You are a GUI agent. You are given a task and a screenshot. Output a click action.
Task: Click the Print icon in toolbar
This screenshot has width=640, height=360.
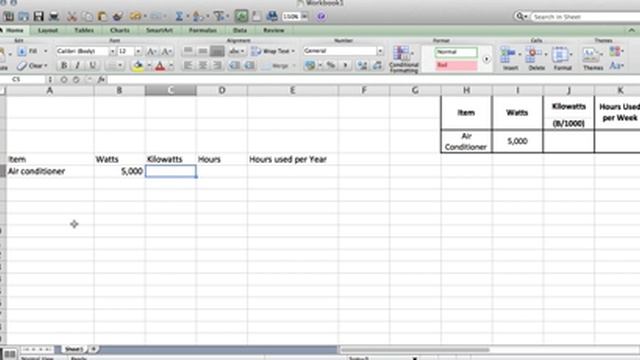(x=54, y=16)
